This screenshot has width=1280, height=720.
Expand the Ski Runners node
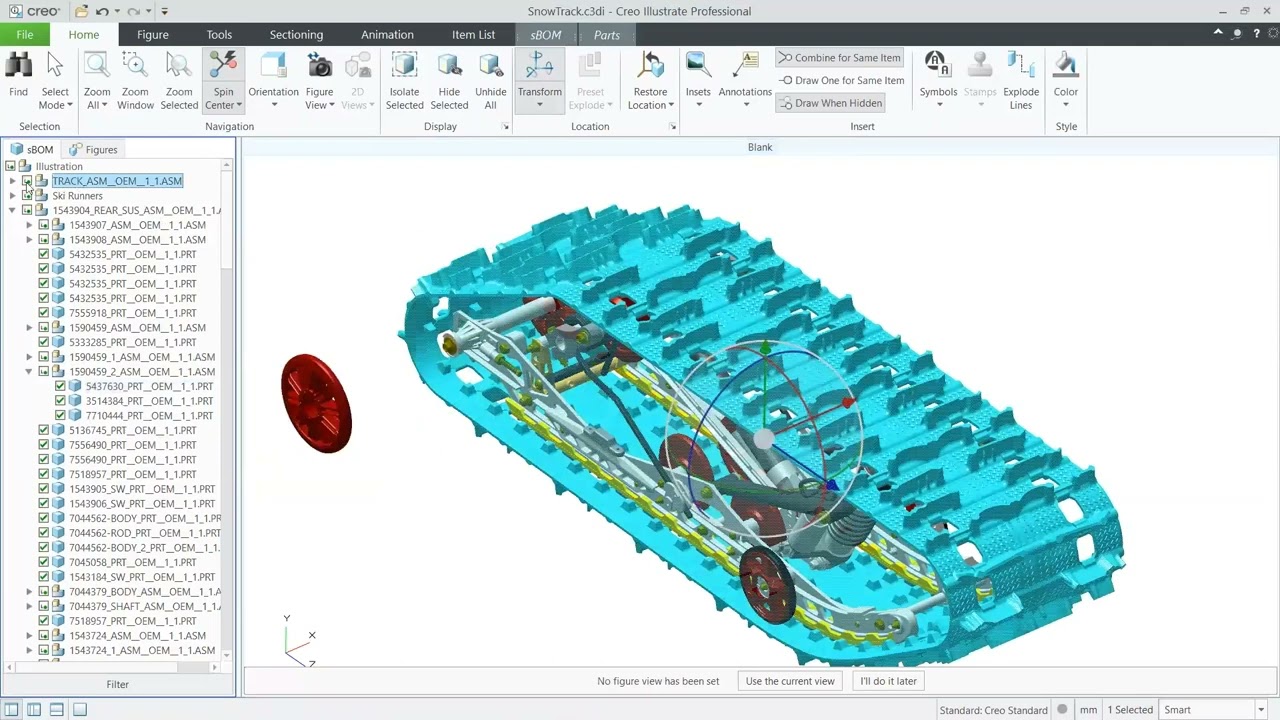click(x=12, y=196)
